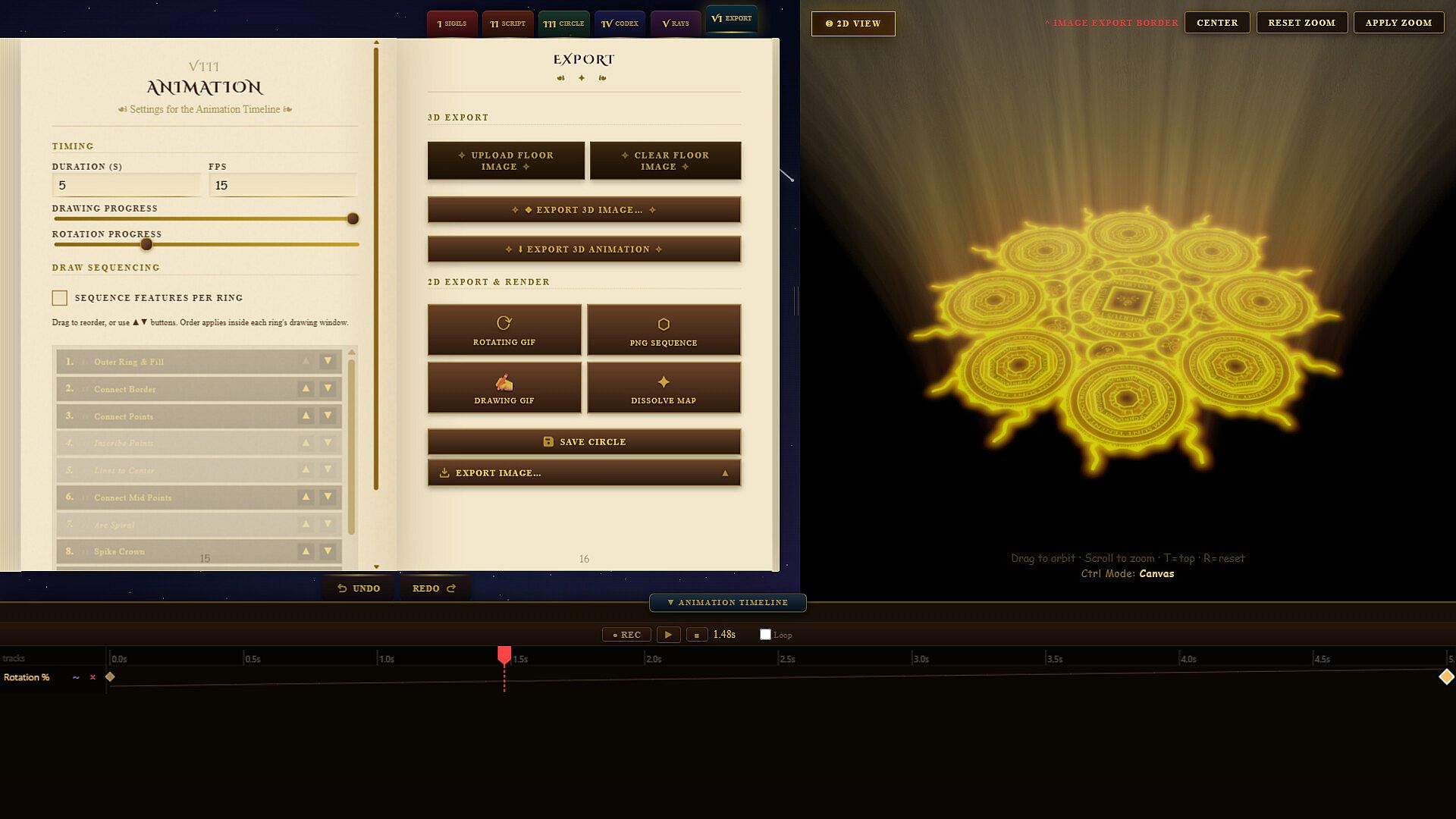Move Connect Border up with arrow

coord(306,388)
